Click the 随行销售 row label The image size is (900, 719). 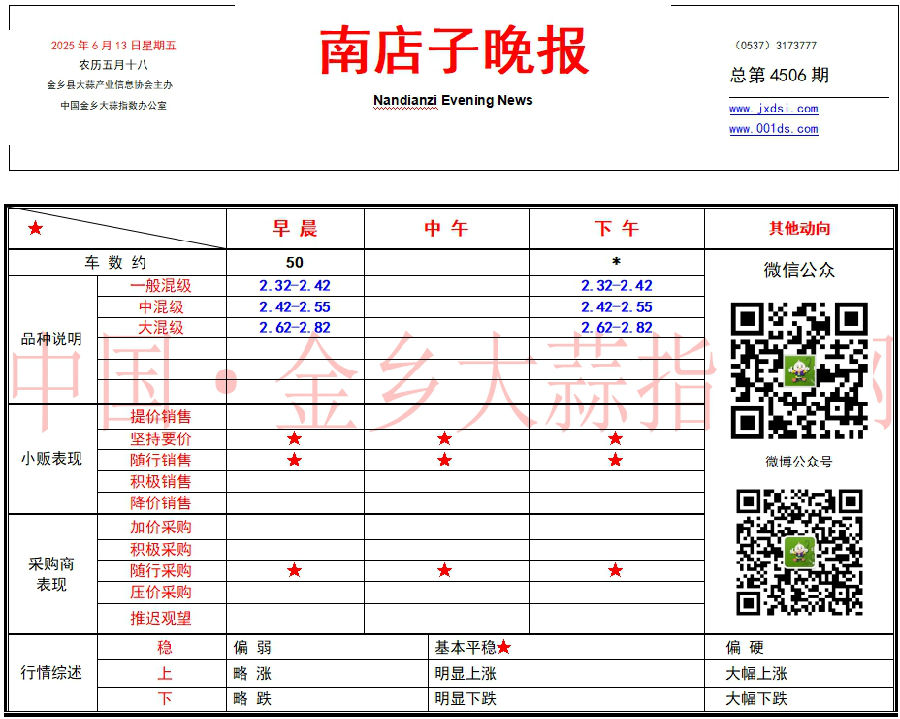[x=161, y=460]
